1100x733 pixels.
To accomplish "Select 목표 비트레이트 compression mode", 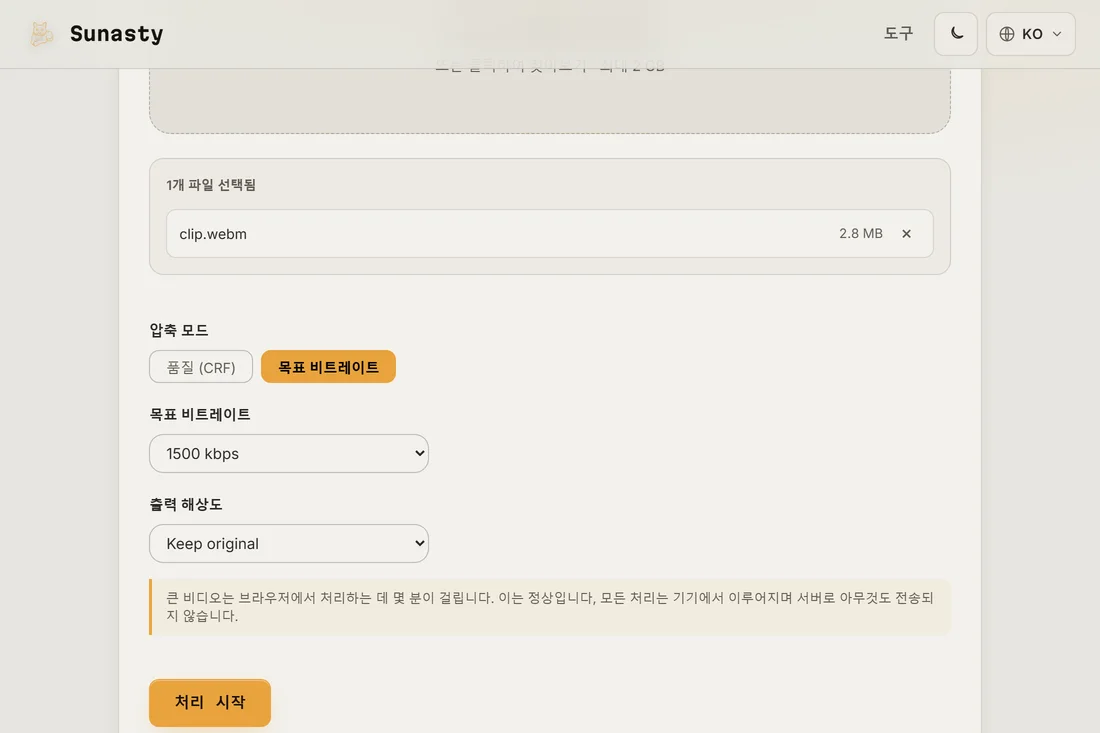I will [x=328, y=367].
